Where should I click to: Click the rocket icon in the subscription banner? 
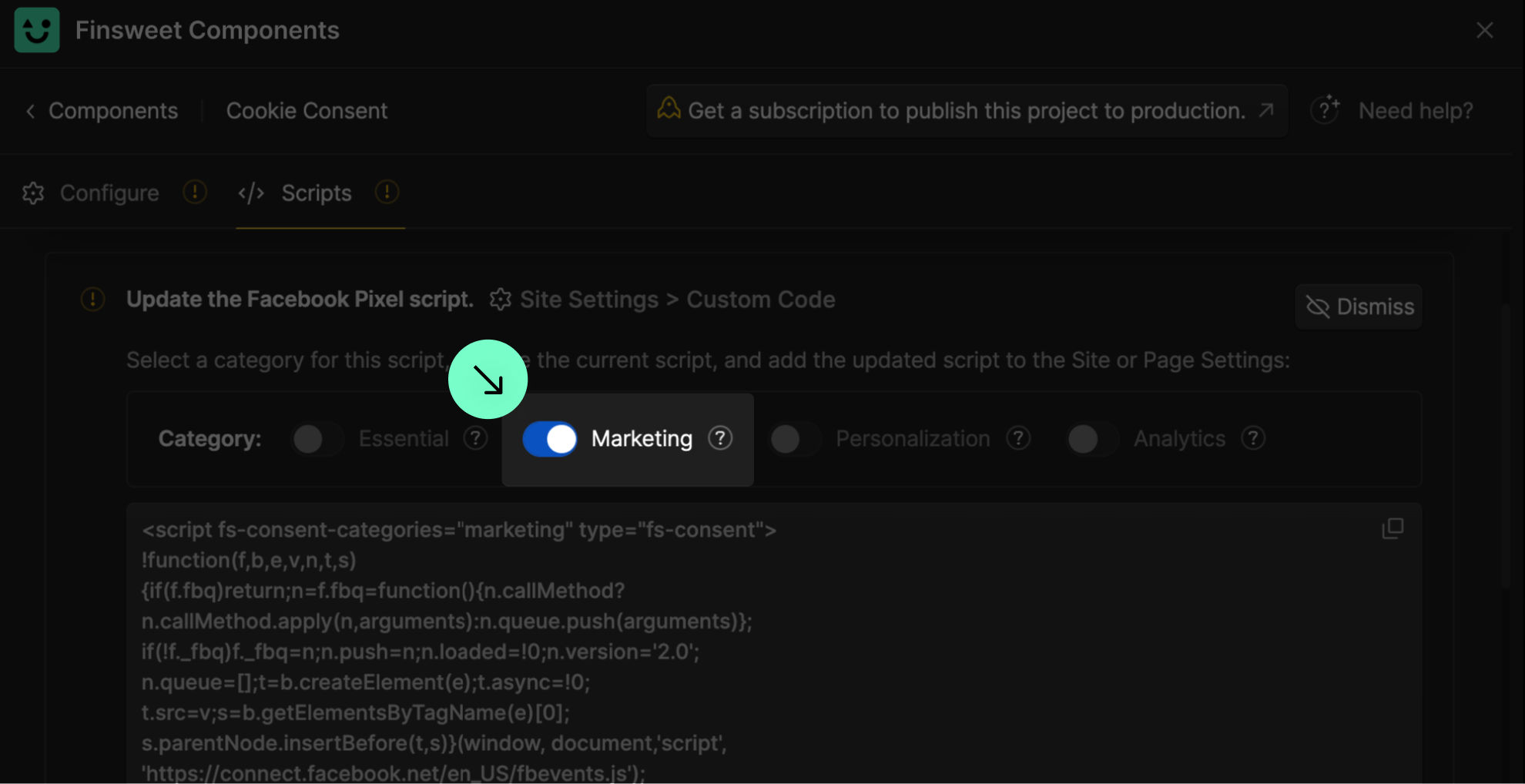click(669, 109)
